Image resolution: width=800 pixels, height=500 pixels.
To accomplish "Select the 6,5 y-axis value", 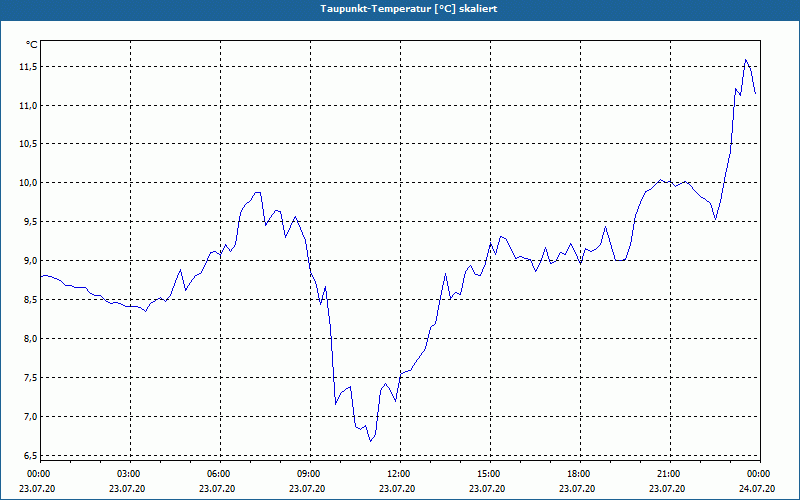I will 31,455.
